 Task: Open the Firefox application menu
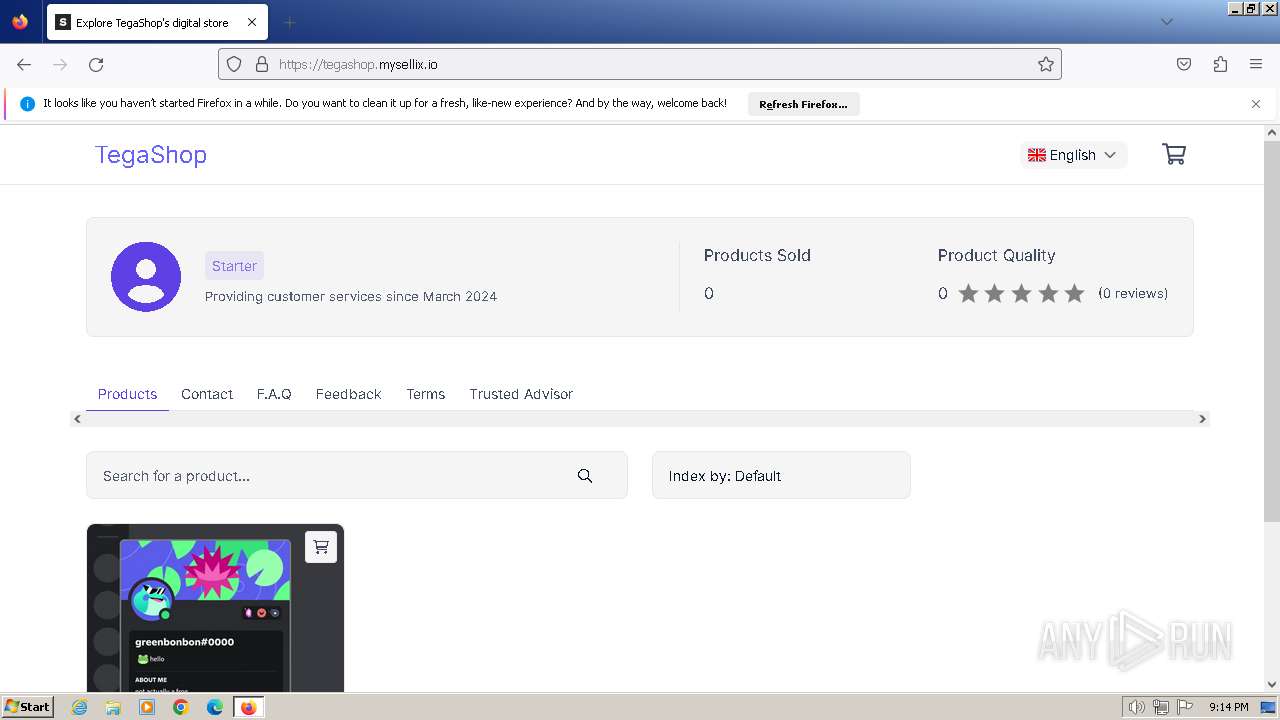tap(1256, 64)
